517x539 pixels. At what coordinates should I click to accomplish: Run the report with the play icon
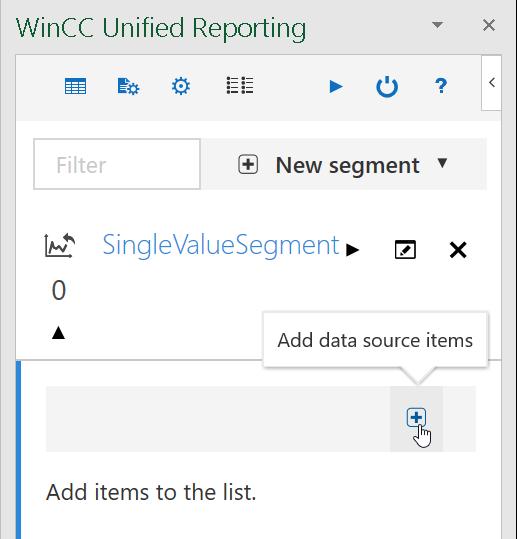click(x=336, y=86)
